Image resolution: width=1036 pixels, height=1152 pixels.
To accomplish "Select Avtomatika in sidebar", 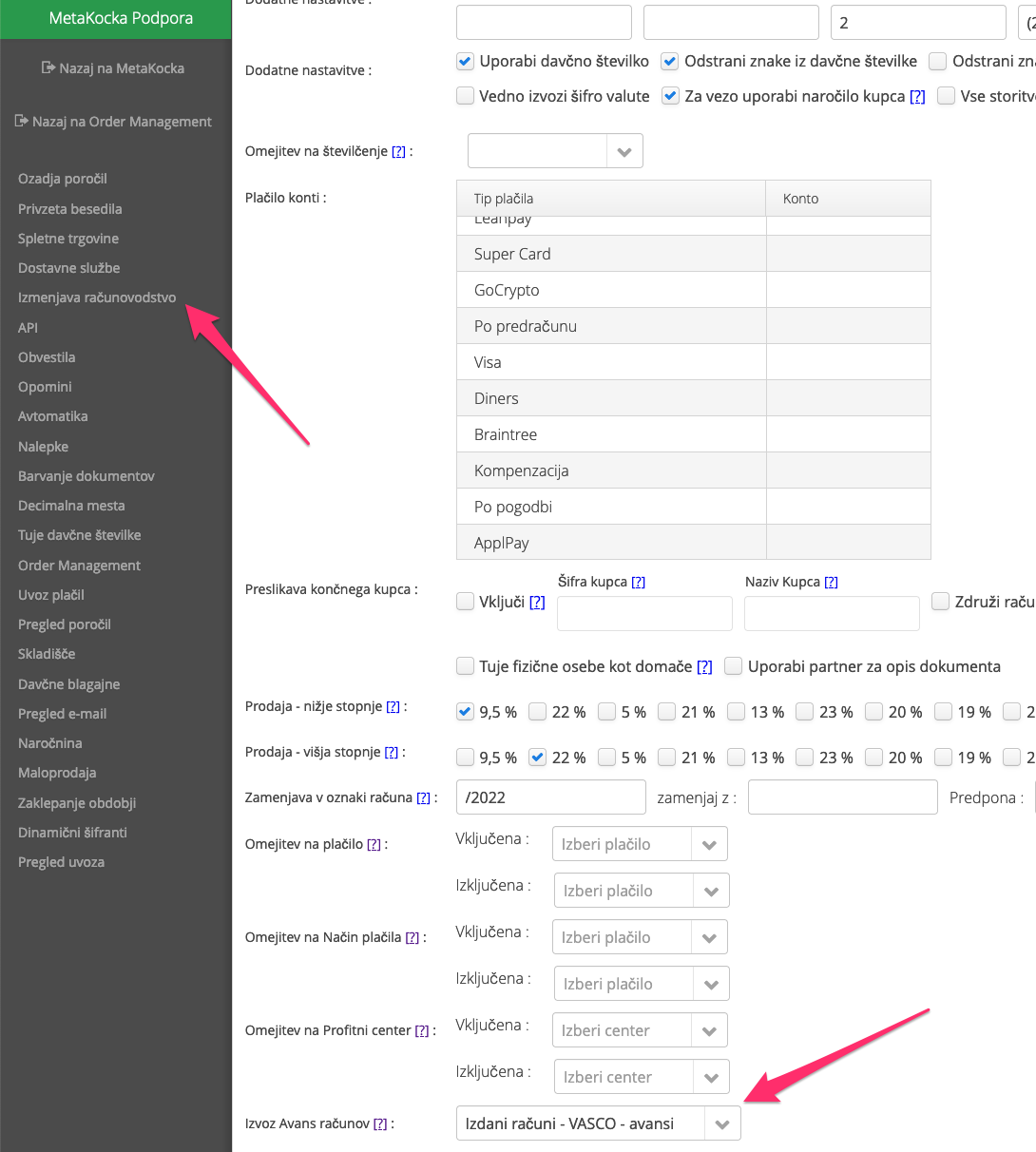I will click(53, 416).
